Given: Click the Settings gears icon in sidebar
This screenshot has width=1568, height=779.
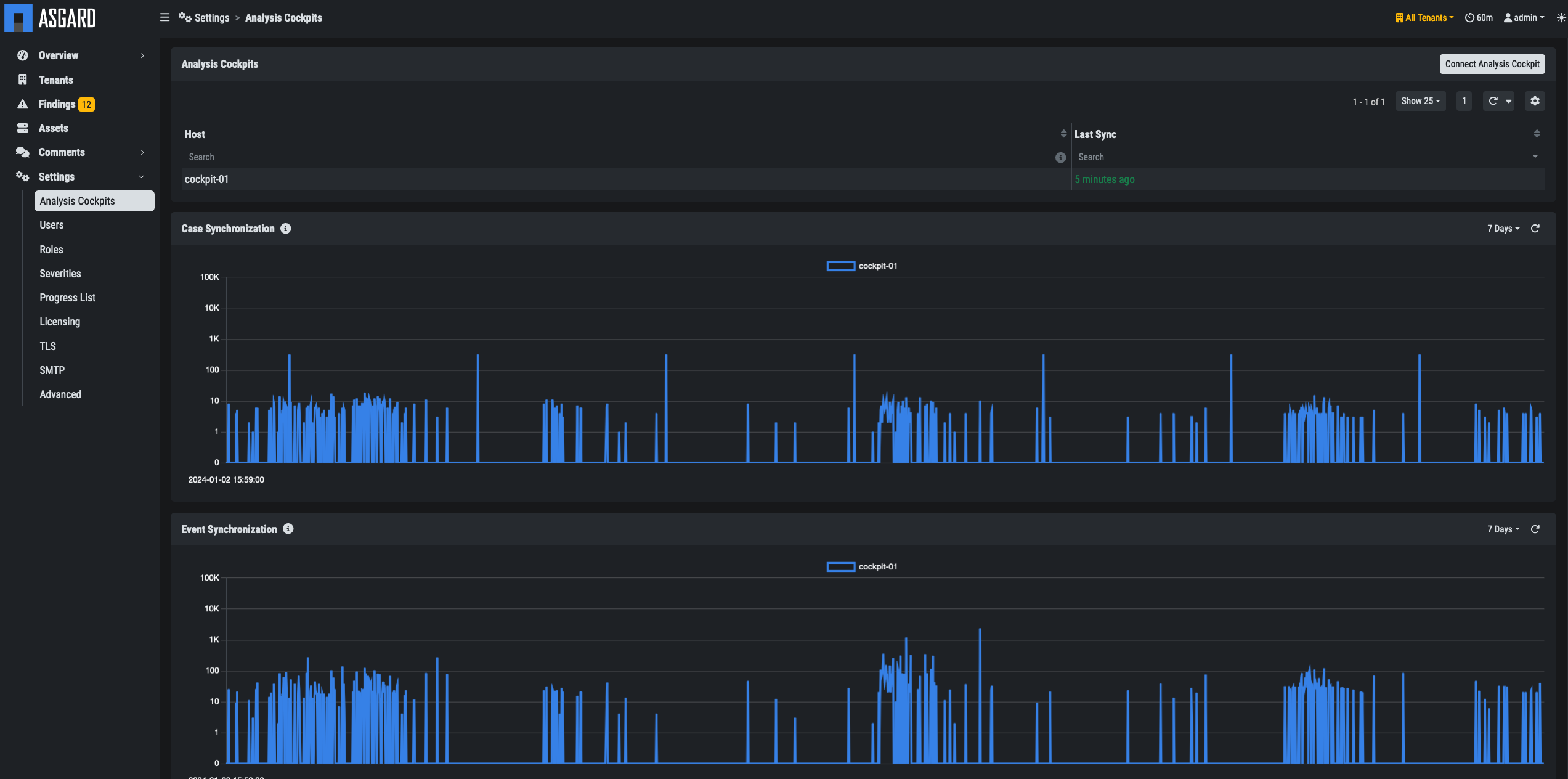Looking at the screenshot, I should click(x=23, y=177).
